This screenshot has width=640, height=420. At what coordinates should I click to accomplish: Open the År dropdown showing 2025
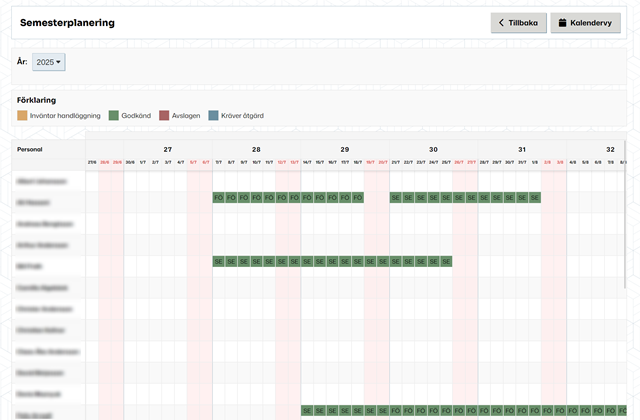tap(49, 62)
